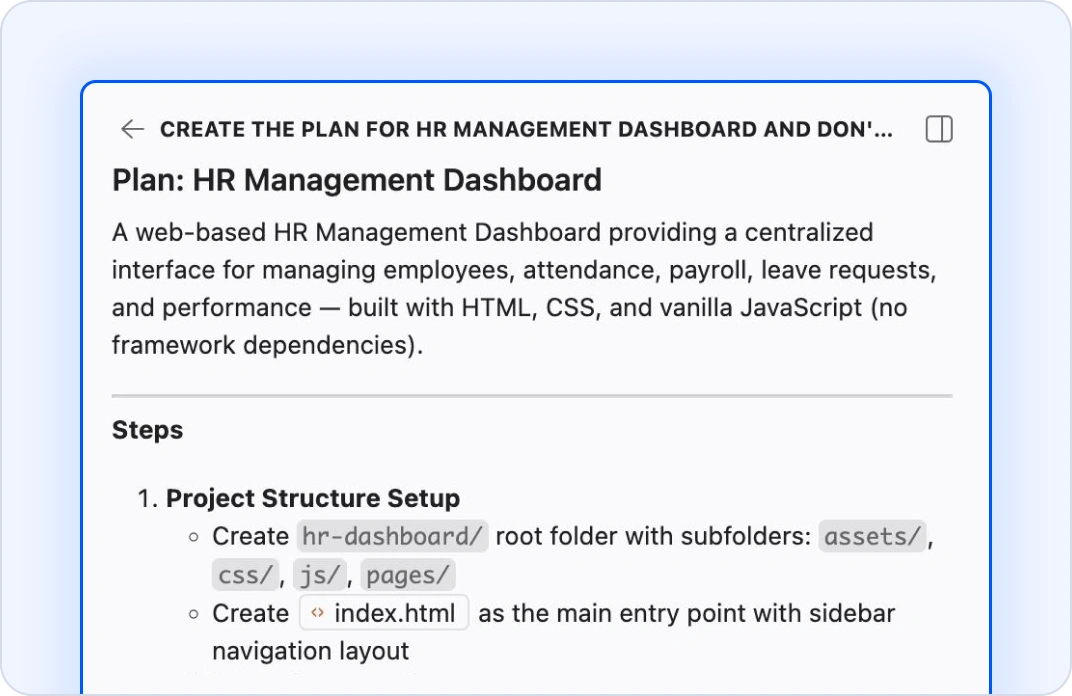Click the step number '1.' marker
The image size is (1072, 696).
148,499
